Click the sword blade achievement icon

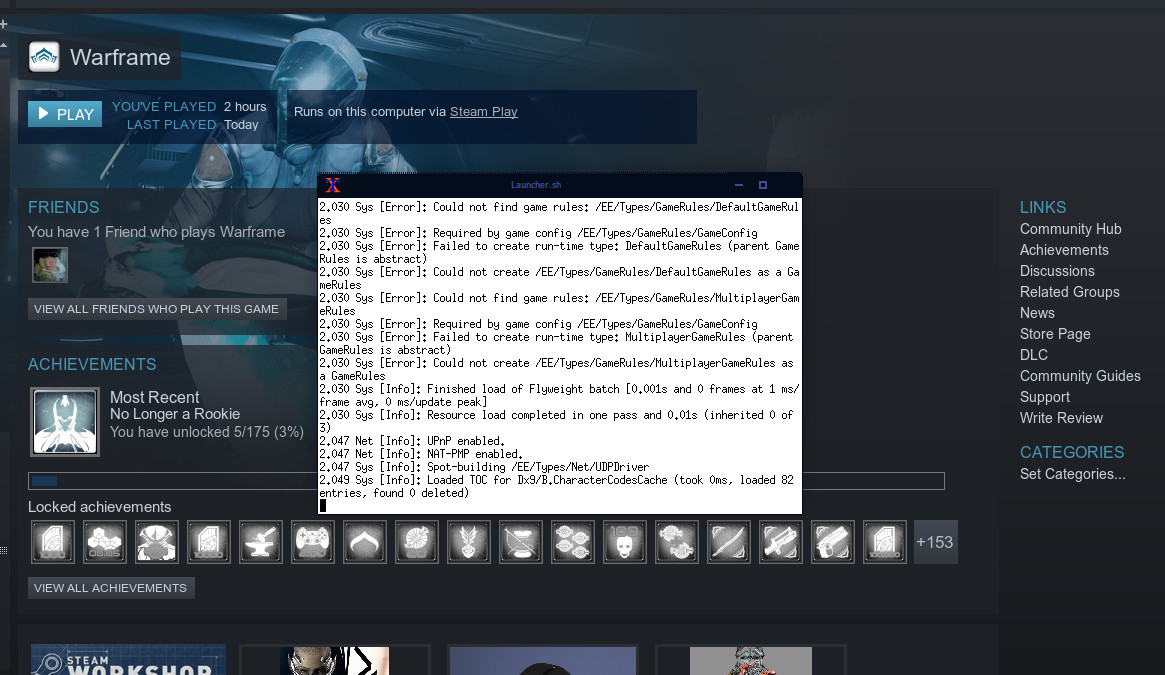[x=729, y=542]
